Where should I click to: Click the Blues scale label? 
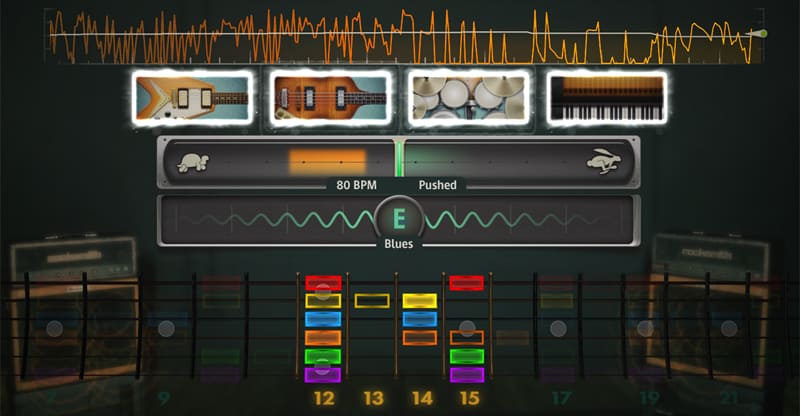[398, 244]
